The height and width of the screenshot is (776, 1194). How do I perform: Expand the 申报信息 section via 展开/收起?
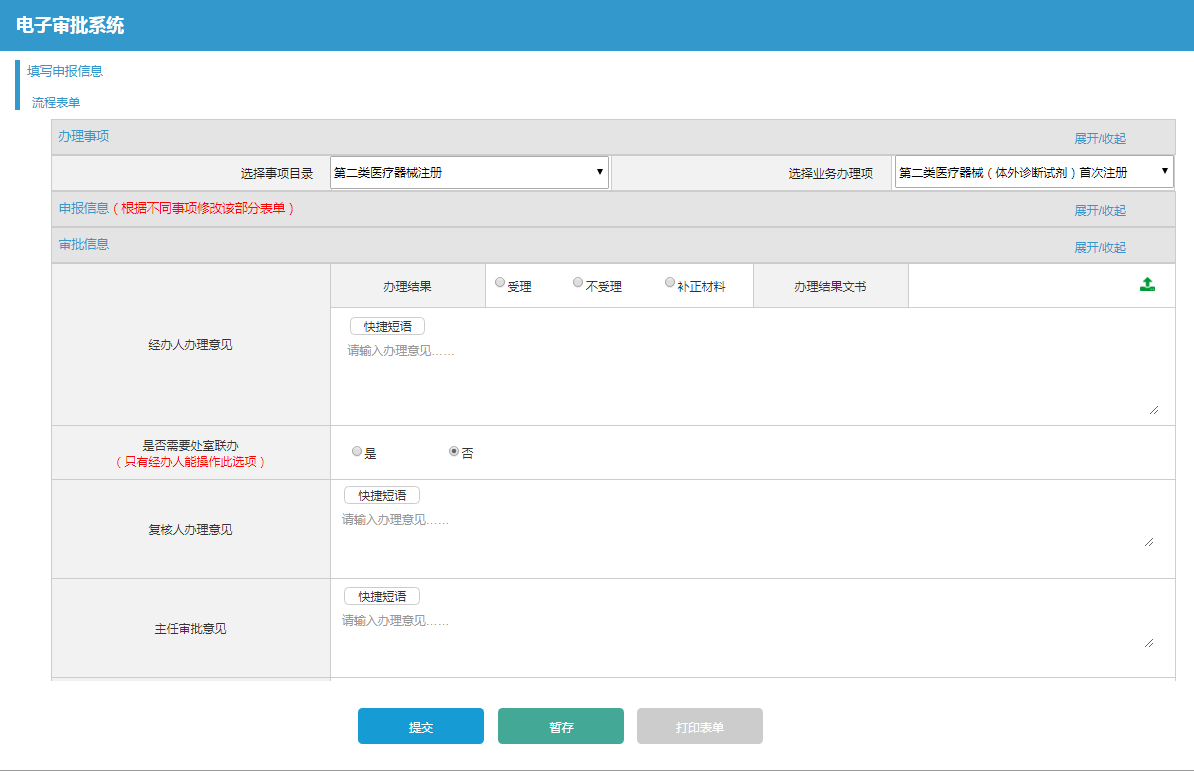[1099, 210]
